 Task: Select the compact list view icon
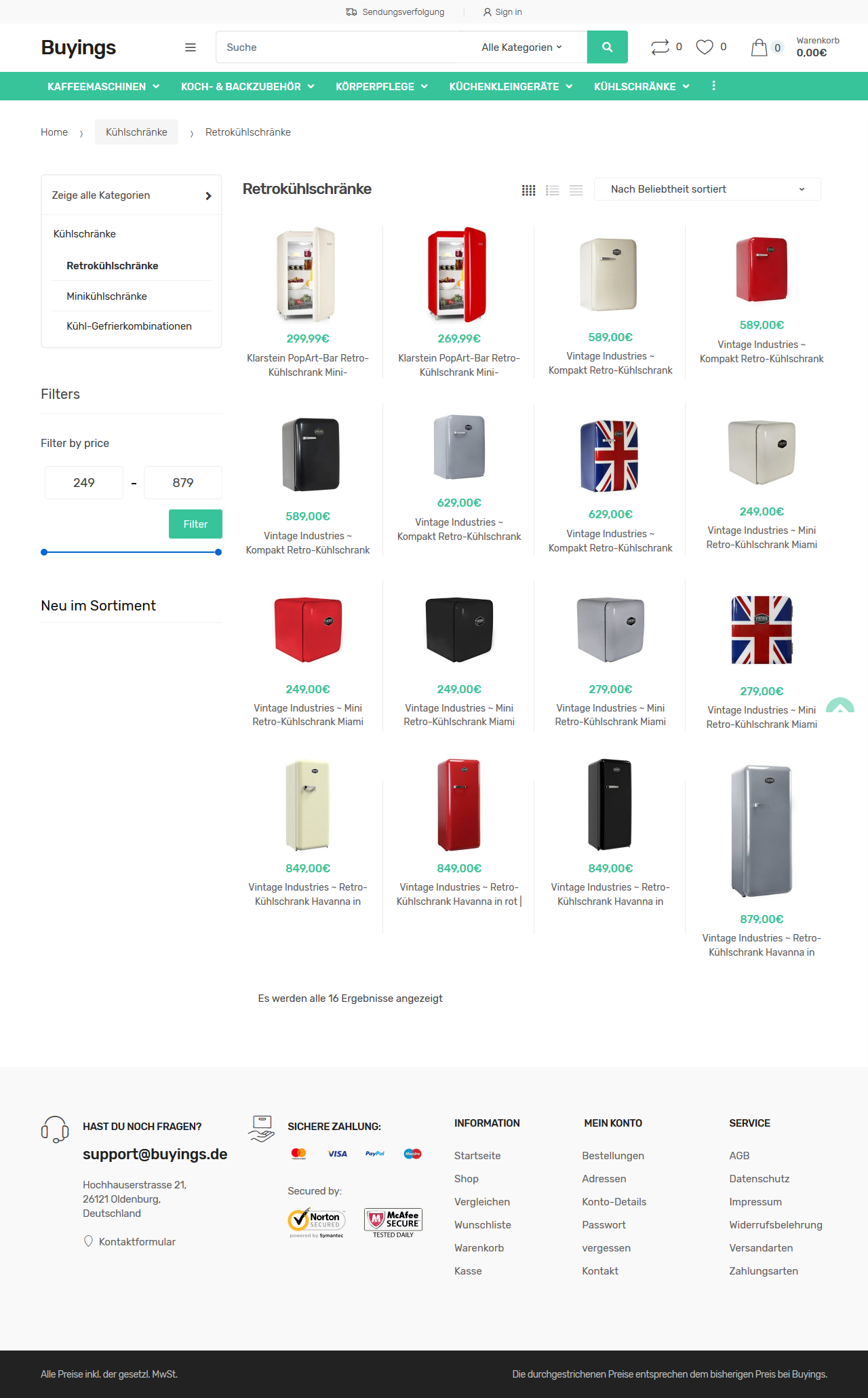click(576, 191)
